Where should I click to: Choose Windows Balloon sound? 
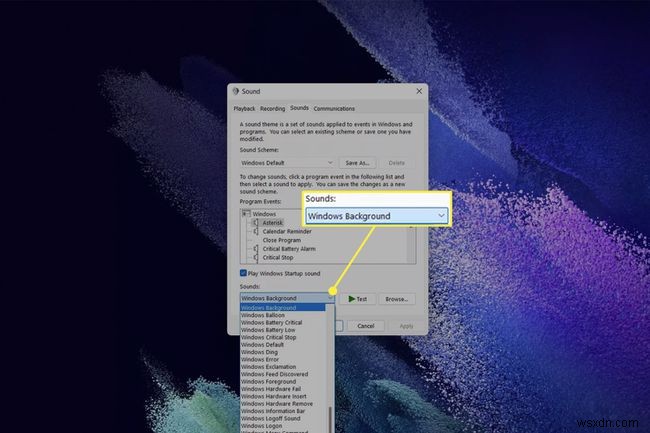click(283, 315)
